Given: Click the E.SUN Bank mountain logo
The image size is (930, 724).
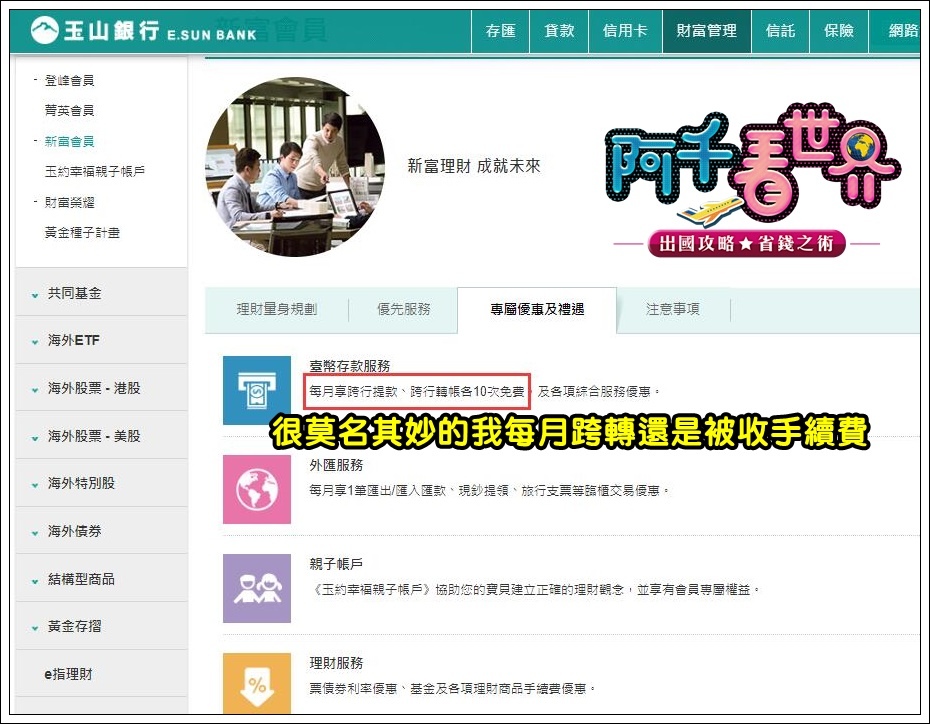Looking at the screenshot, I should click(44, 30).
